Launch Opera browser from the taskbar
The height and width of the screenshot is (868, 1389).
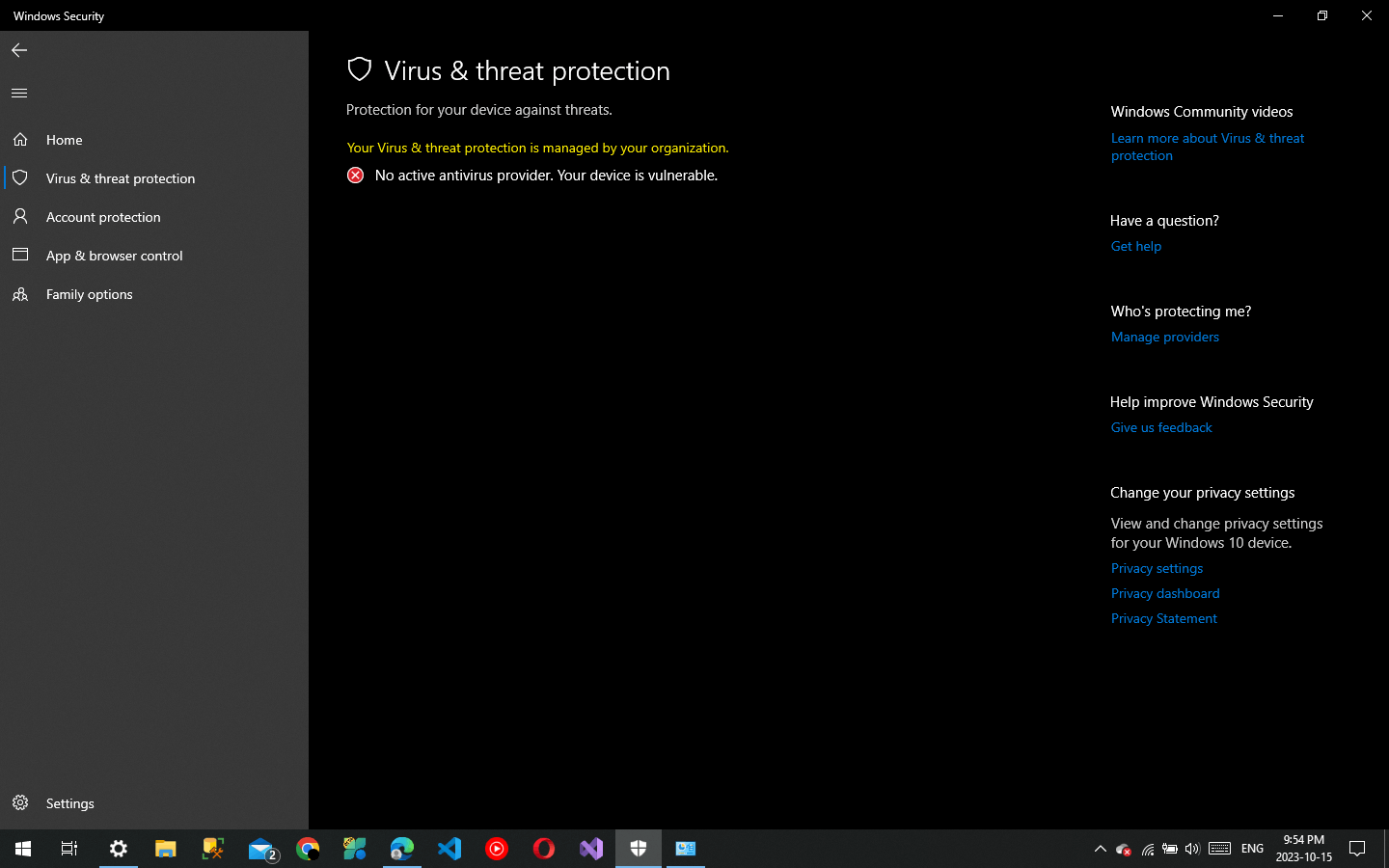544,849
